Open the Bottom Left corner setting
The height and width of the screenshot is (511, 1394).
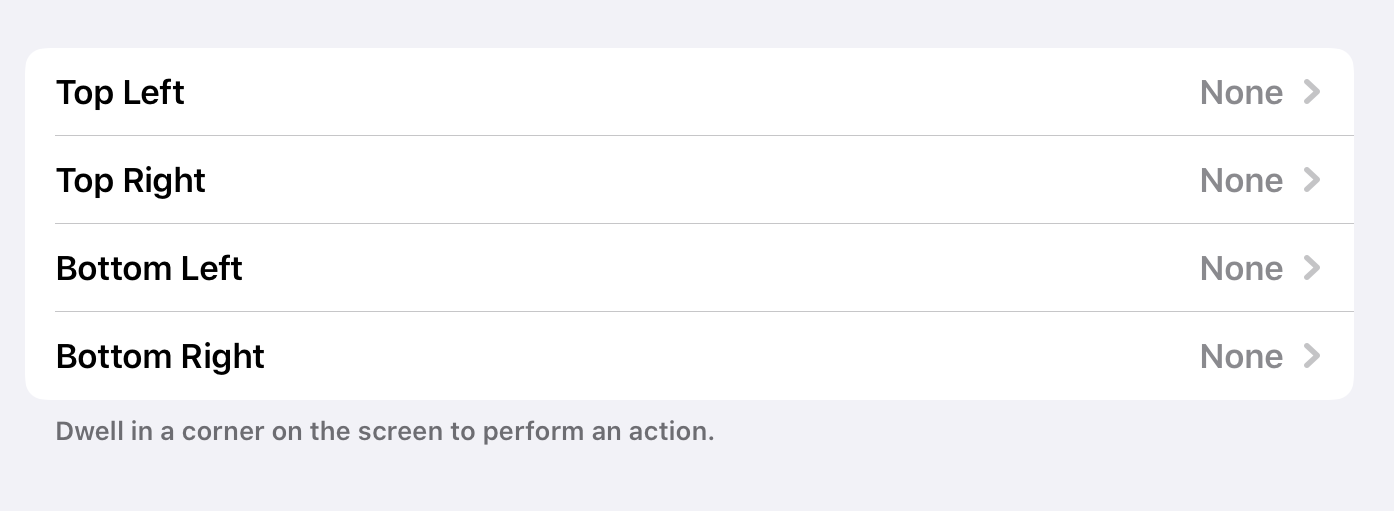[689, 268]
